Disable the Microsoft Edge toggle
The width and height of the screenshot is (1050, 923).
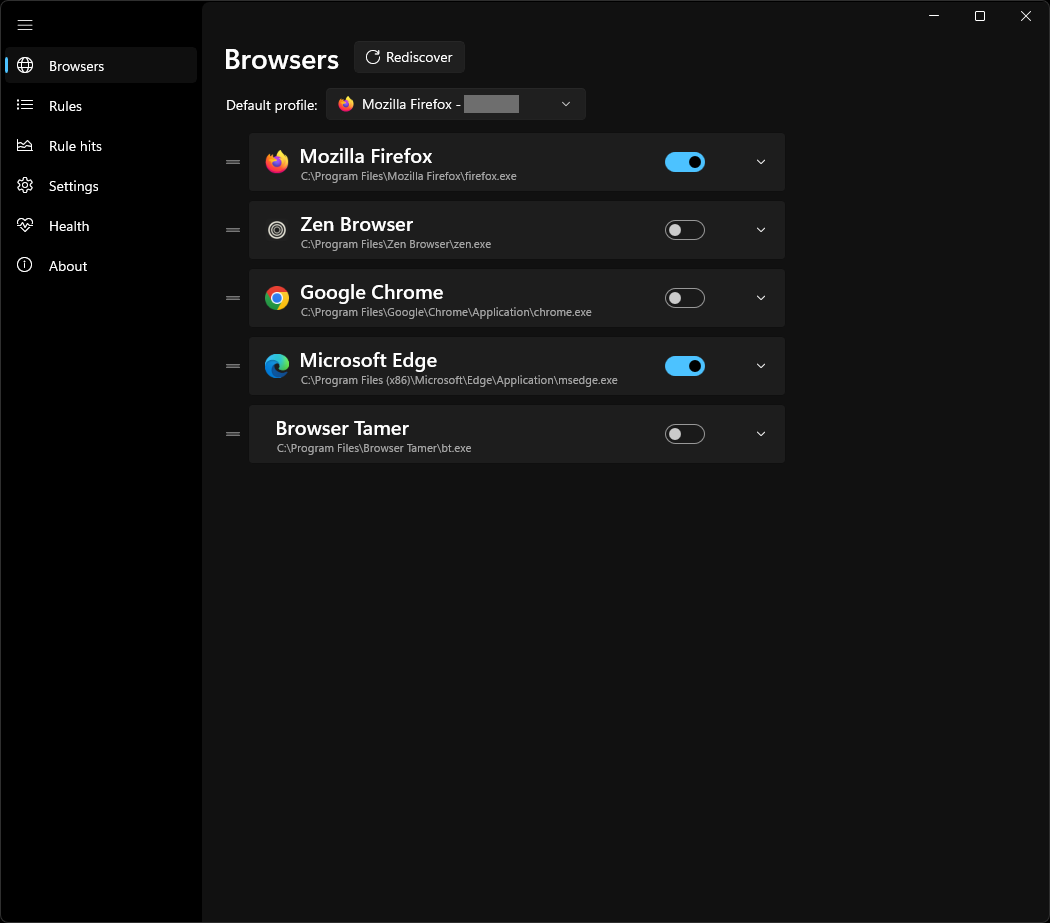point(684,366)
